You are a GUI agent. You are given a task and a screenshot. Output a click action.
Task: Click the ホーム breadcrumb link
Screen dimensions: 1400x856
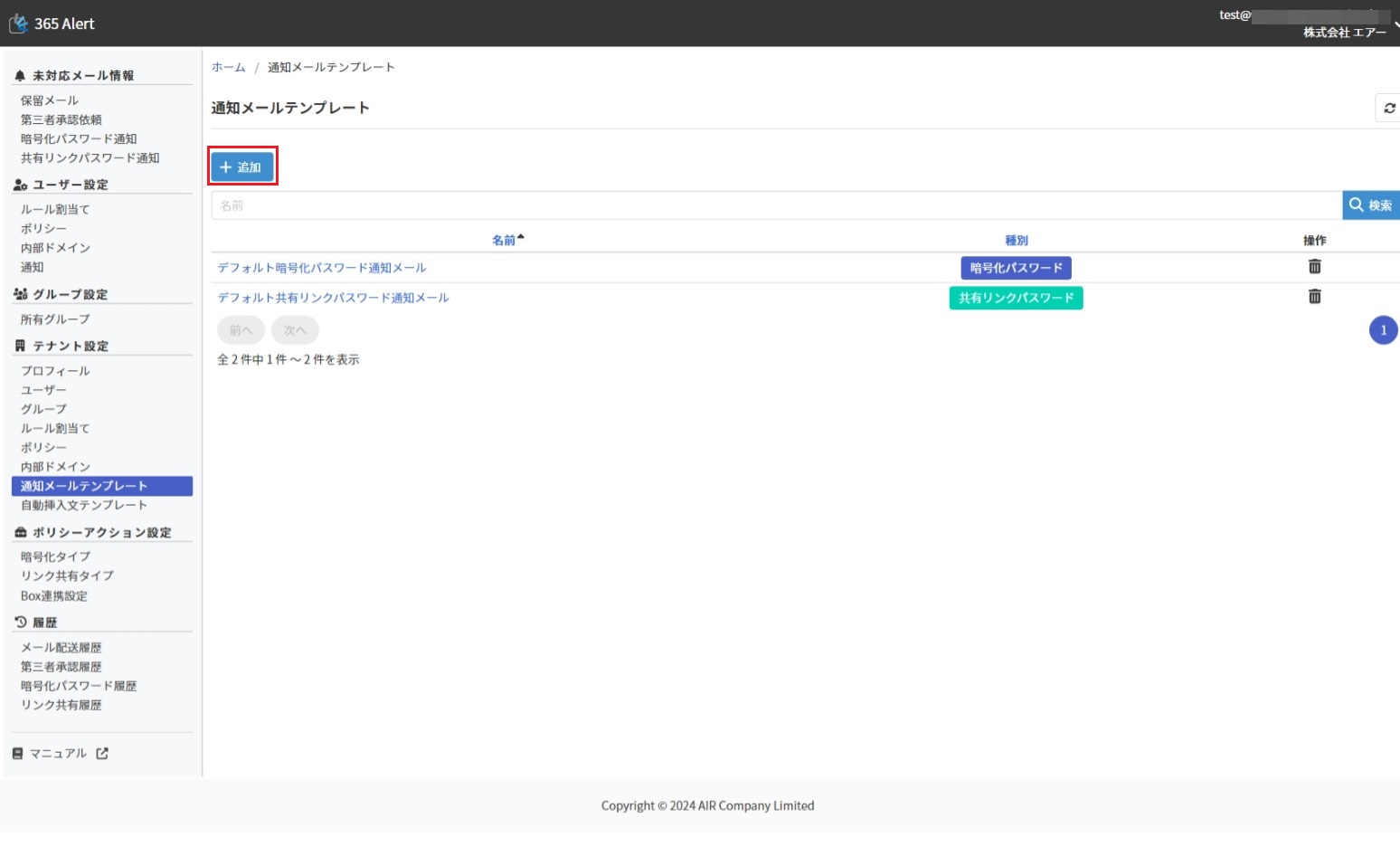[228, 67]
